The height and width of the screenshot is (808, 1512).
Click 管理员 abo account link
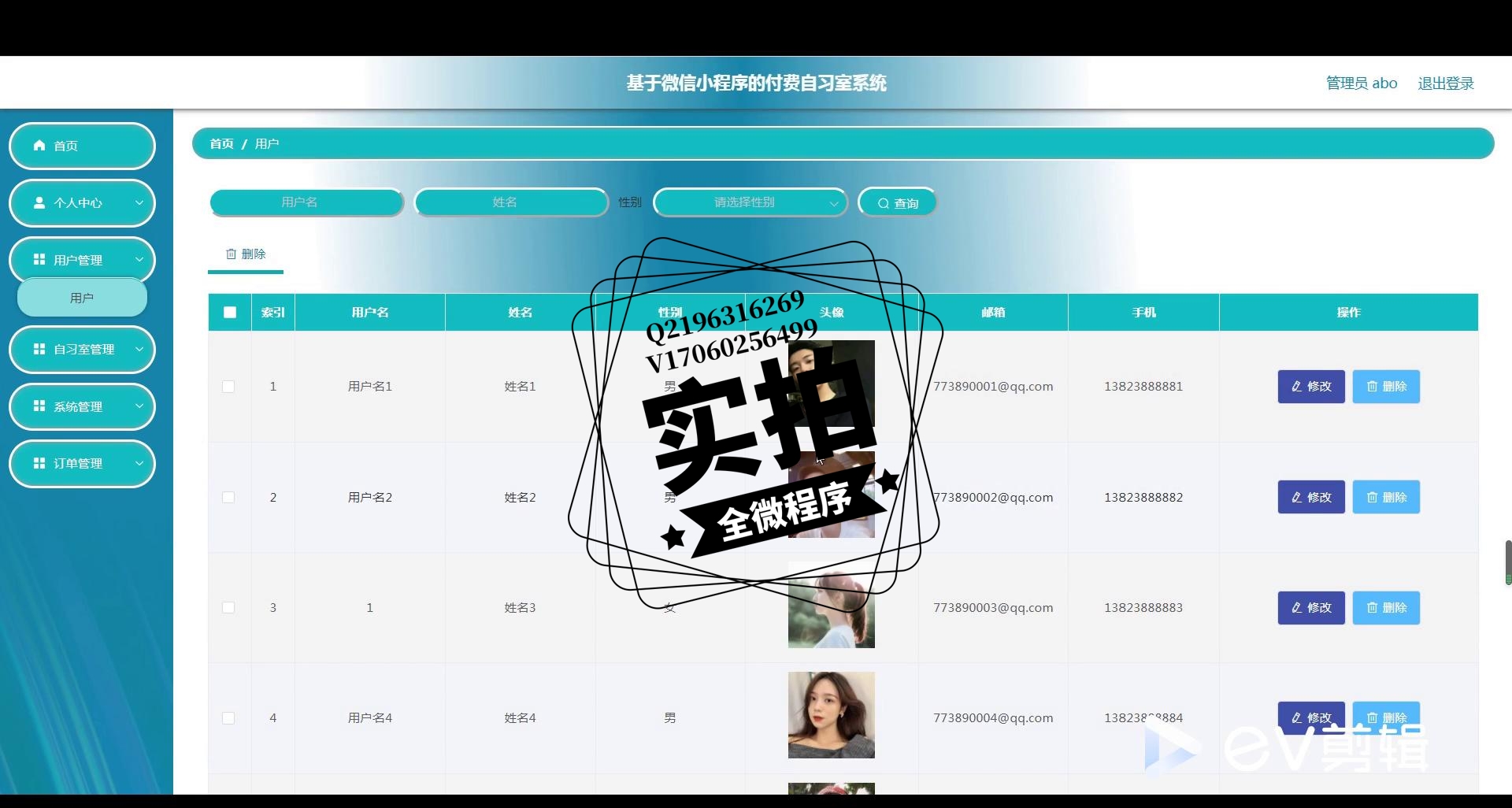(1362, 83)
